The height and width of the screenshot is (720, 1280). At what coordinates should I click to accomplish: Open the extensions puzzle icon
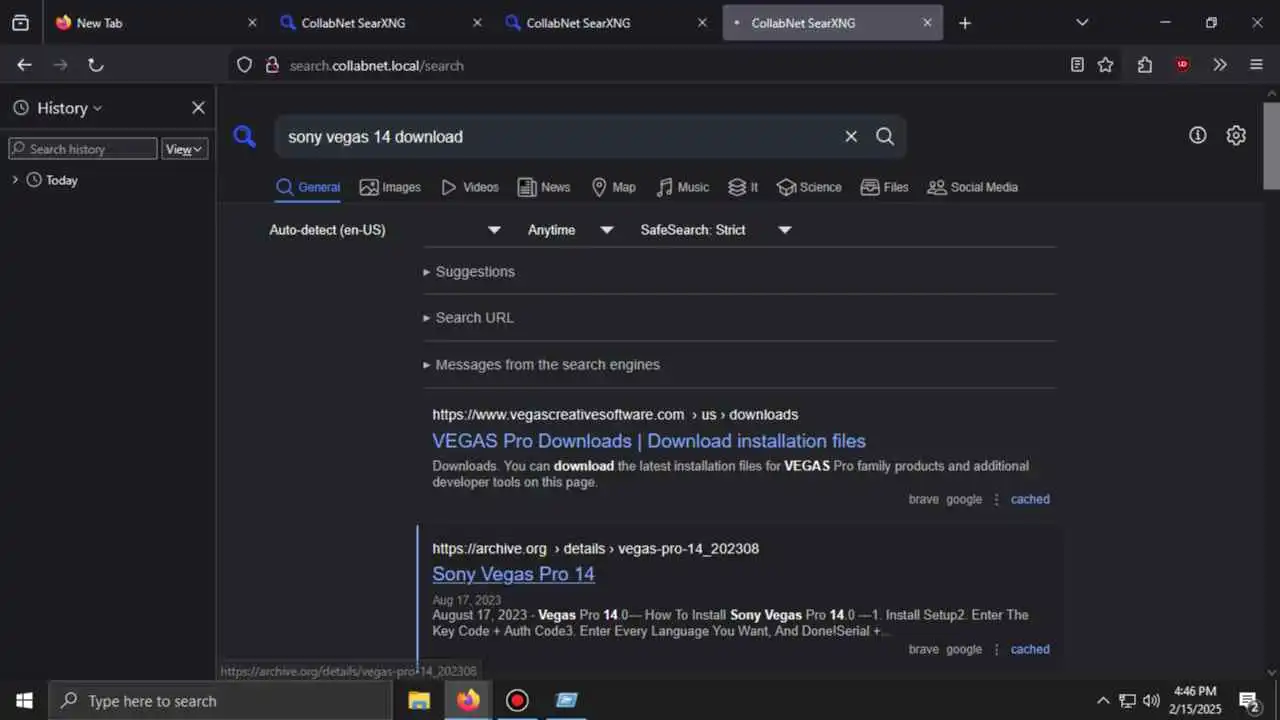point(1145,65)
